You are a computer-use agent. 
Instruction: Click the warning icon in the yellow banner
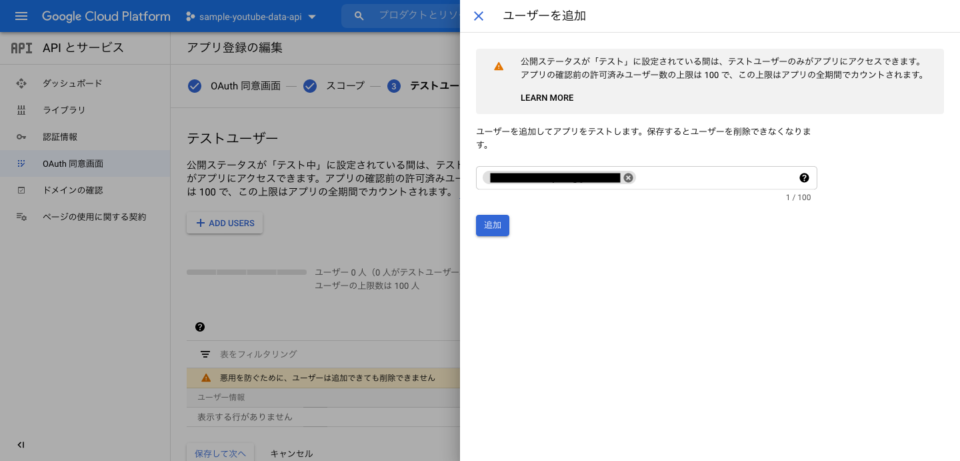206,378
